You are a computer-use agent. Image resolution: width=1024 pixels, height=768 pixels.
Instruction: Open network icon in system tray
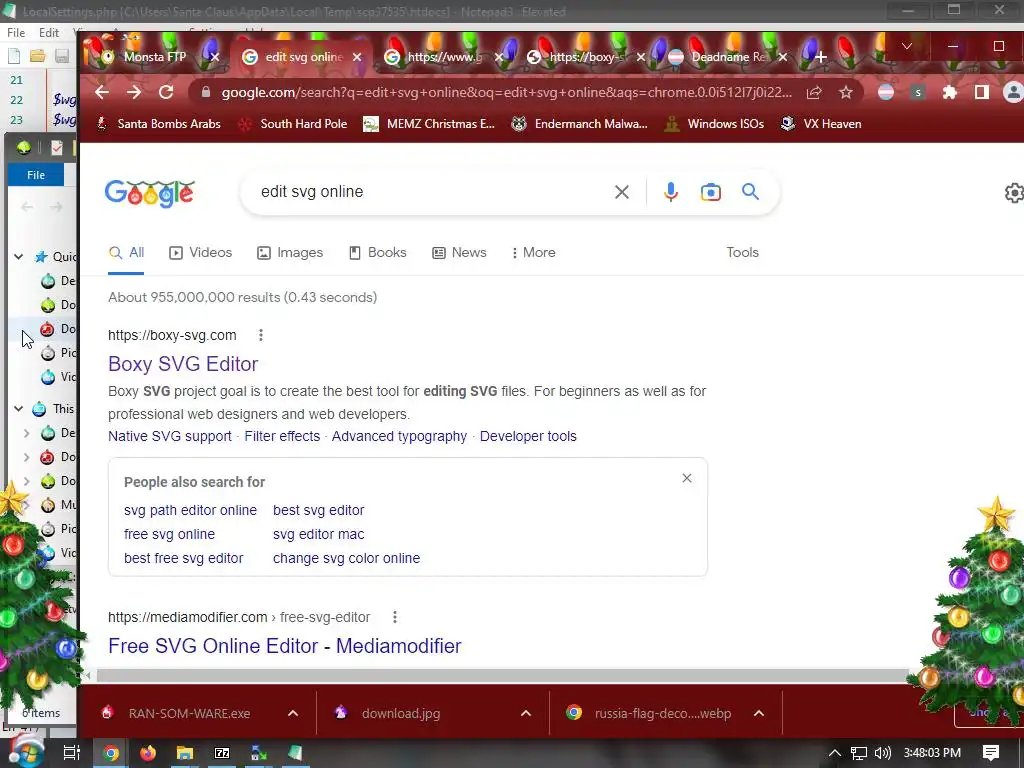[859, 753]
